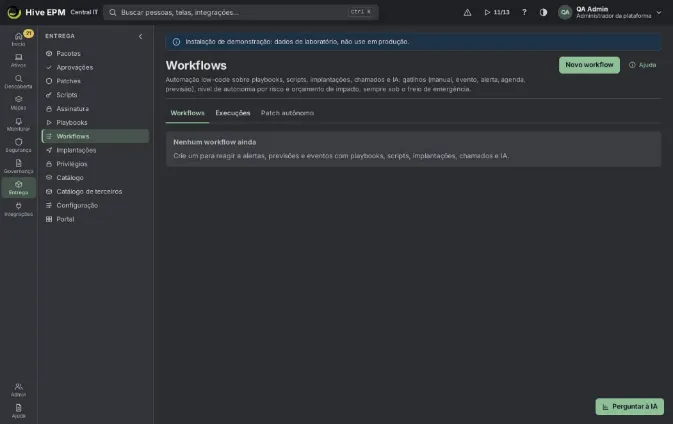Click the magnifier icon in search bar
This screenshot has width=673, height=424.
click(x=112, y=12)
